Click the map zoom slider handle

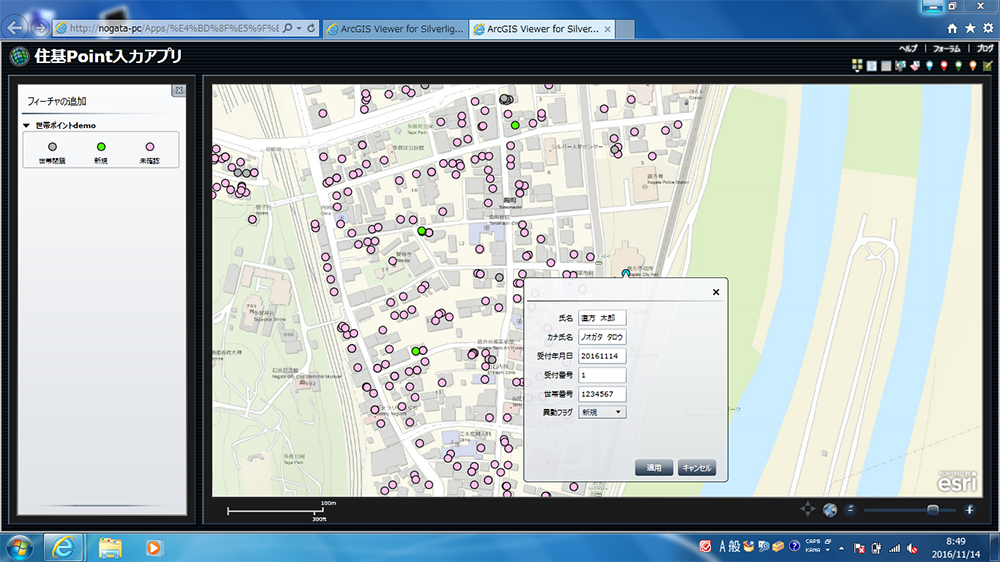(x=932, y=510)
